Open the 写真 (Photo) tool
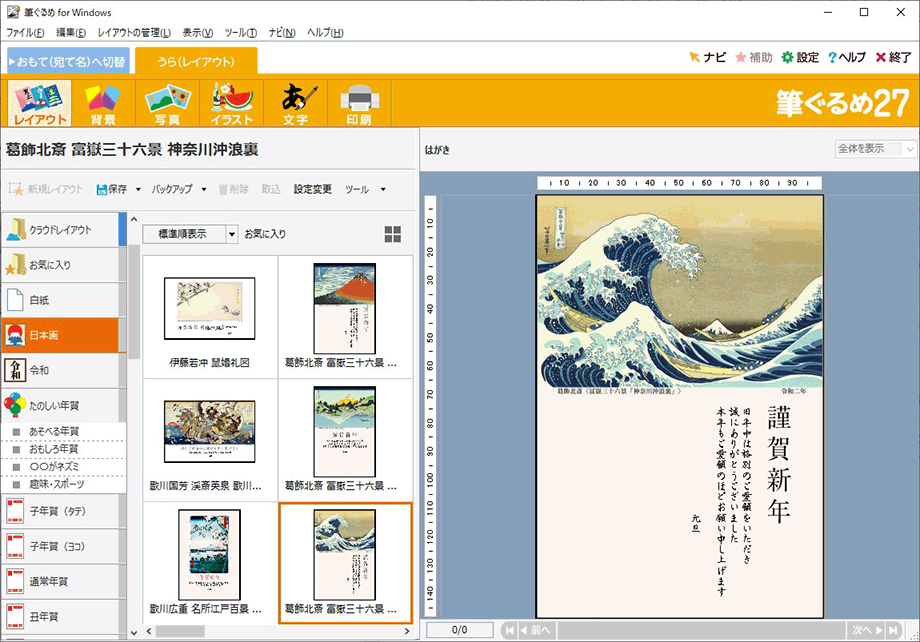Image resolution: width=920 pixels, height=642 pixels. (167, 103)
